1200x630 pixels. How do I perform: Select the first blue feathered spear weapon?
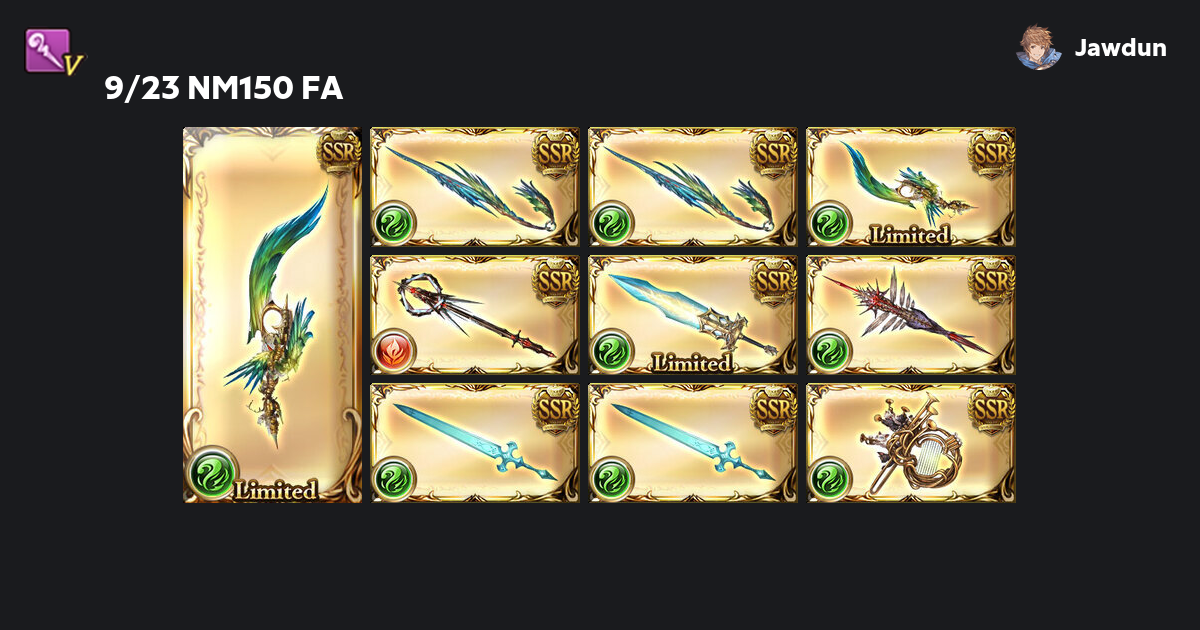tap(475, 187)
